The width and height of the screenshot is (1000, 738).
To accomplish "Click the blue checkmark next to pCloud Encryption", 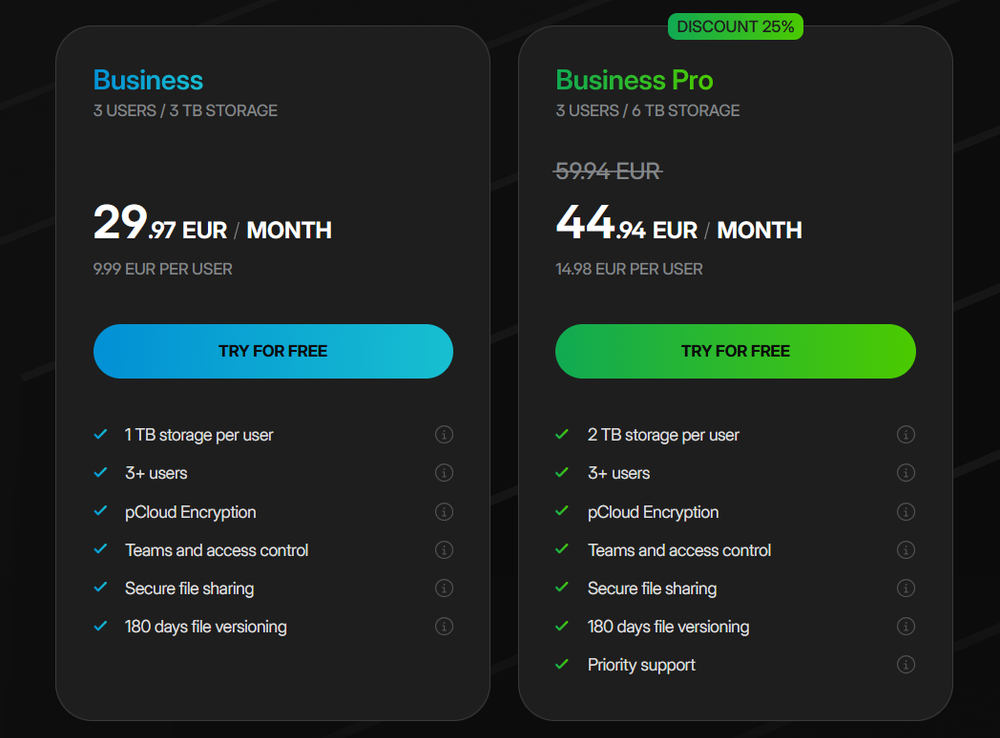I will point(100,511).
